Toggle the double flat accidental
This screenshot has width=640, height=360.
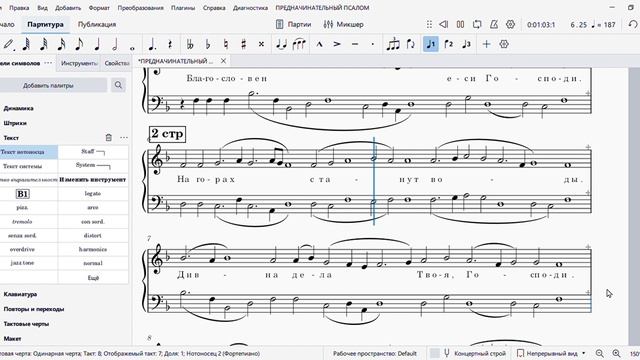(x=190, y=44)
